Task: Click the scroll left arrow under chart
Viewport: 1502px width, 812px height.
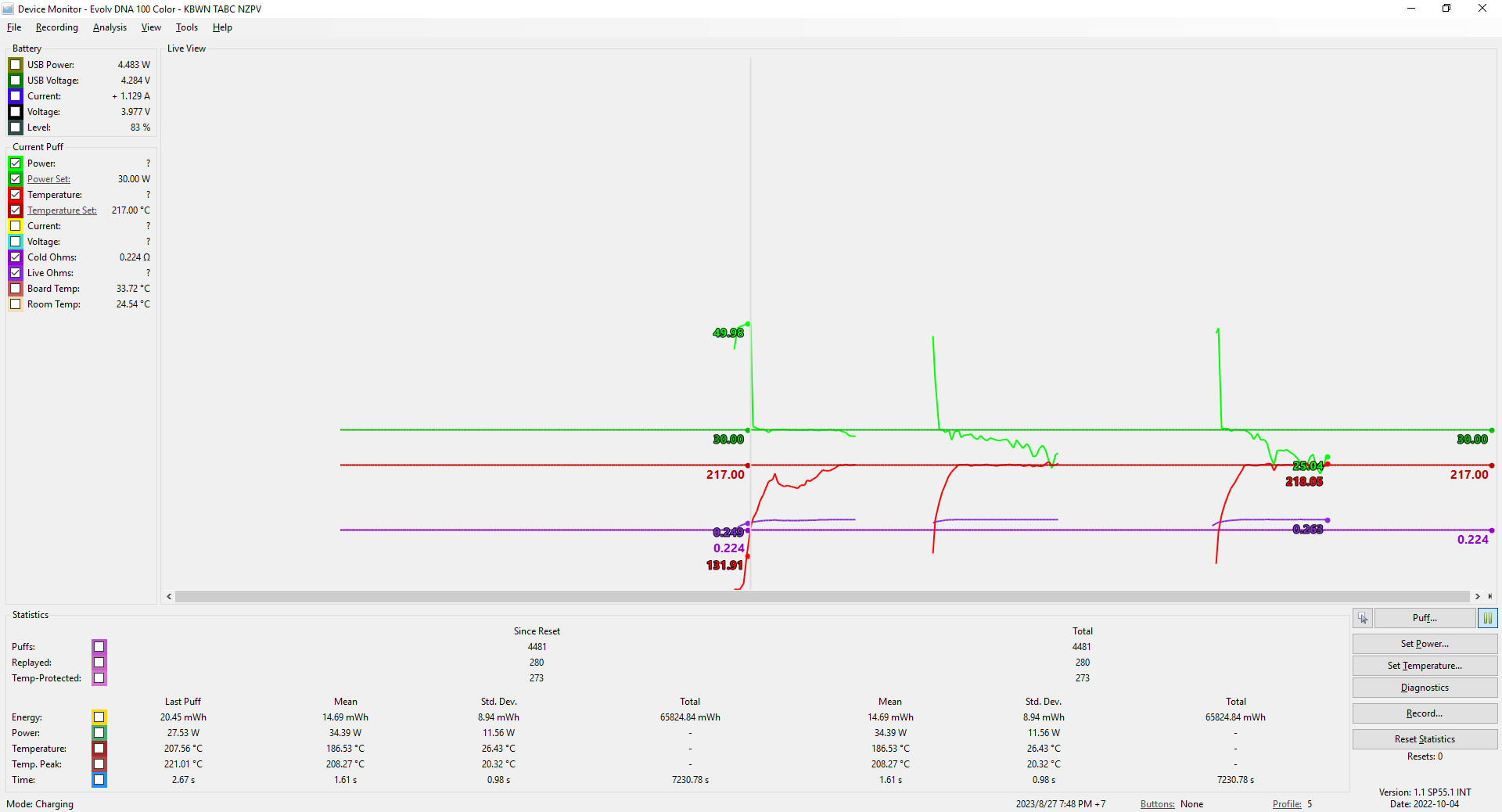Action: click(x=169, y=596)
